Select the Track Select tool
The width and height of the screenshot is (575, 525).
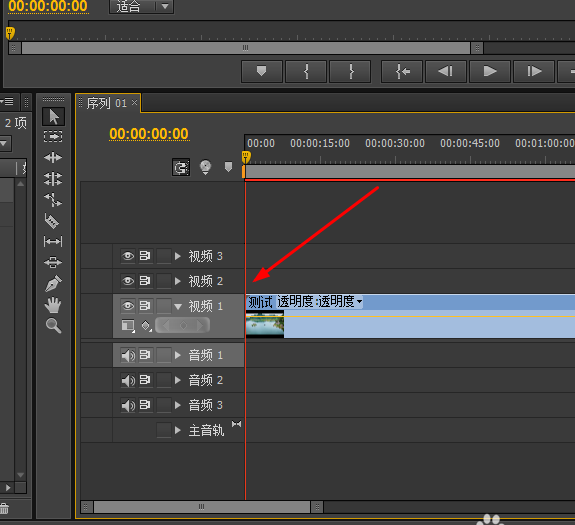pyautogui.click(x=53, y=137)
